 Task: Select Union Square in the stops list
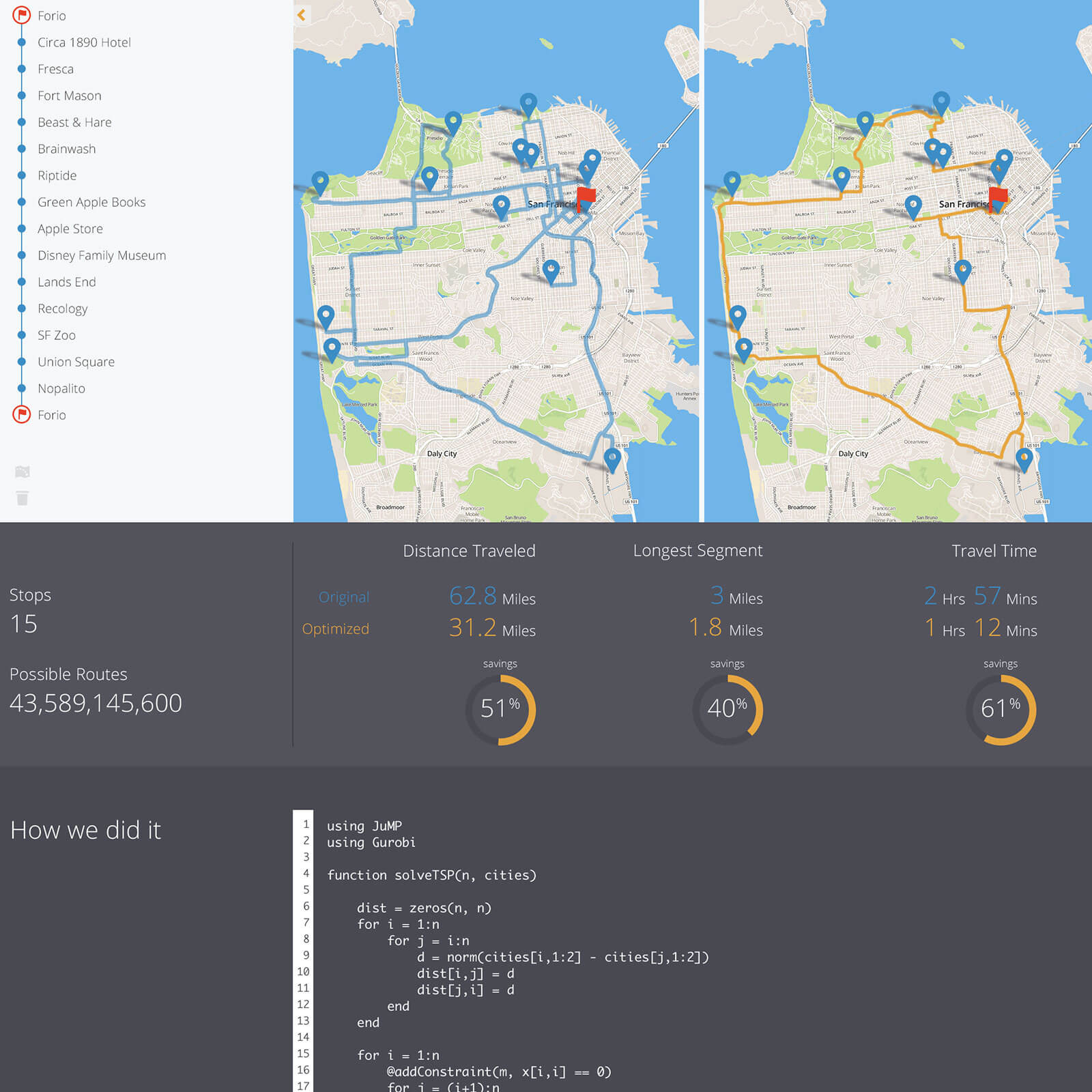[x=76, y=362]
